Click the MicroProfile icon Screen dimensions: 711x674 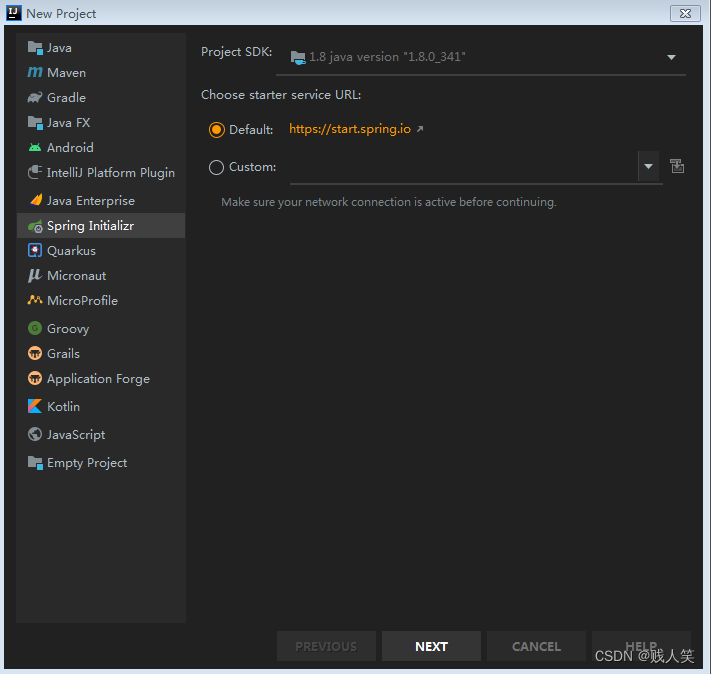point(35,300)
